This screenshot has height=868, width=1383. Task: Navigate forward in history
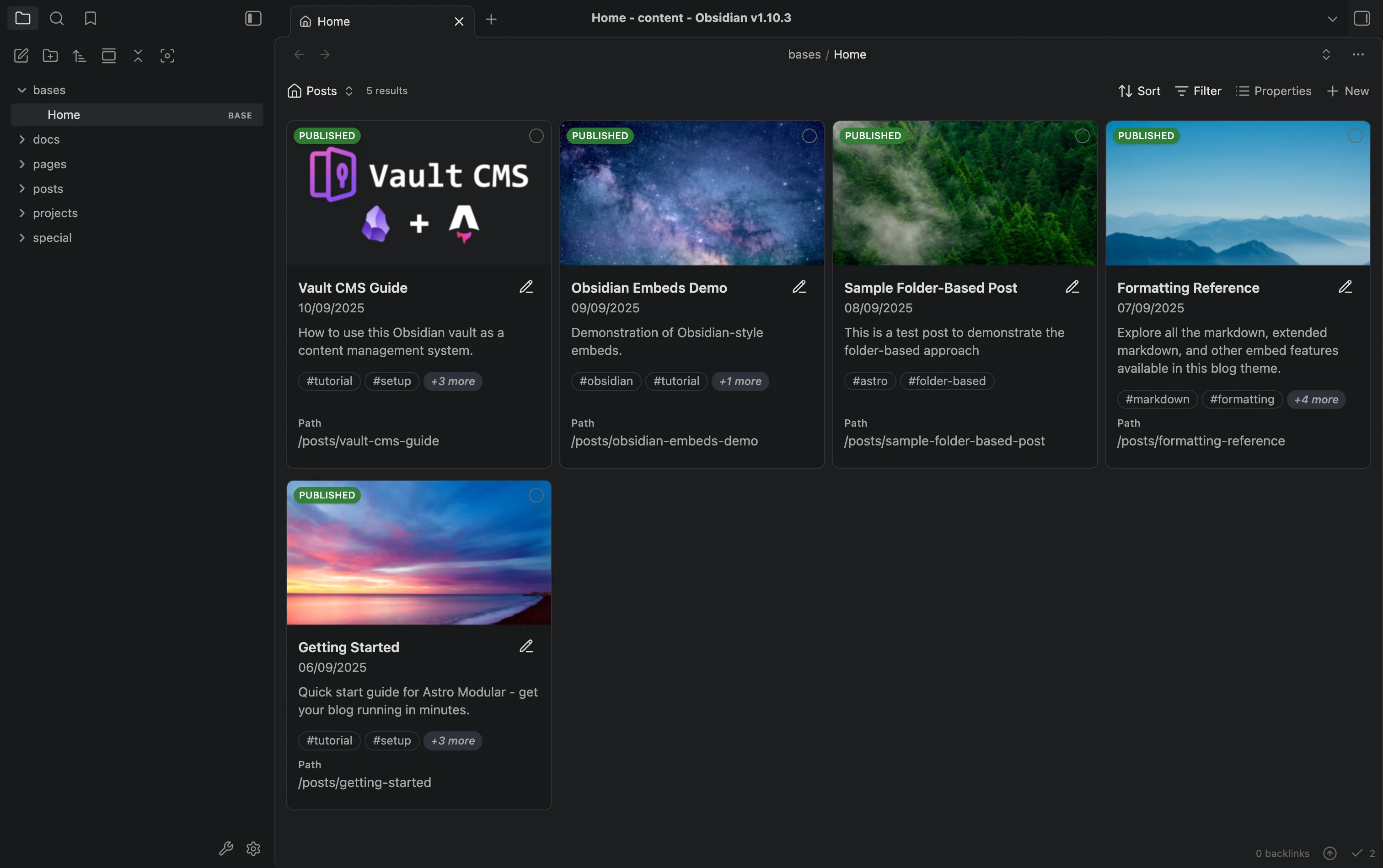click(x=325, y=54)
